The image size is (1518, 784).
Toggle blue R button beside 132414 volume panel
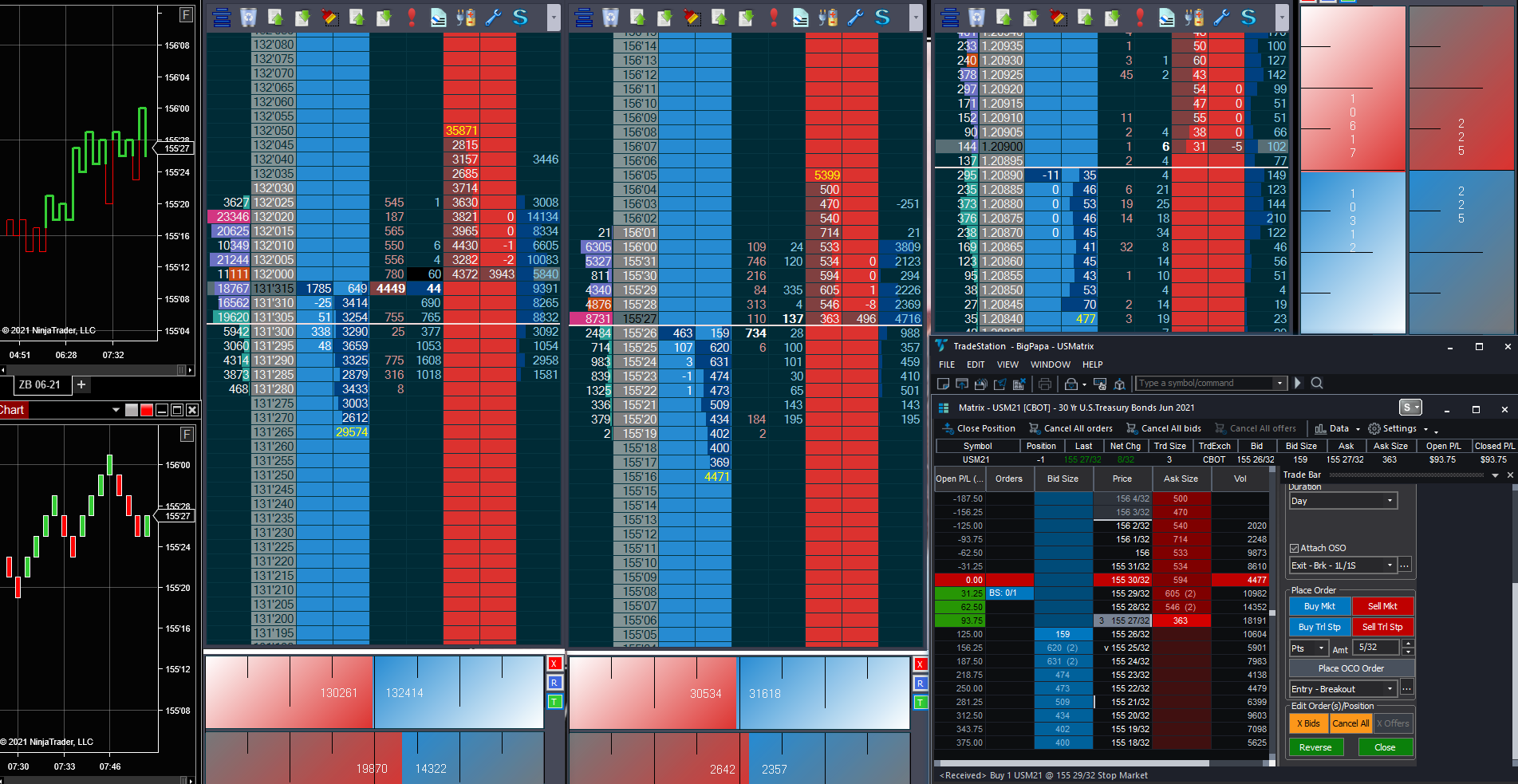click(554, 683)
